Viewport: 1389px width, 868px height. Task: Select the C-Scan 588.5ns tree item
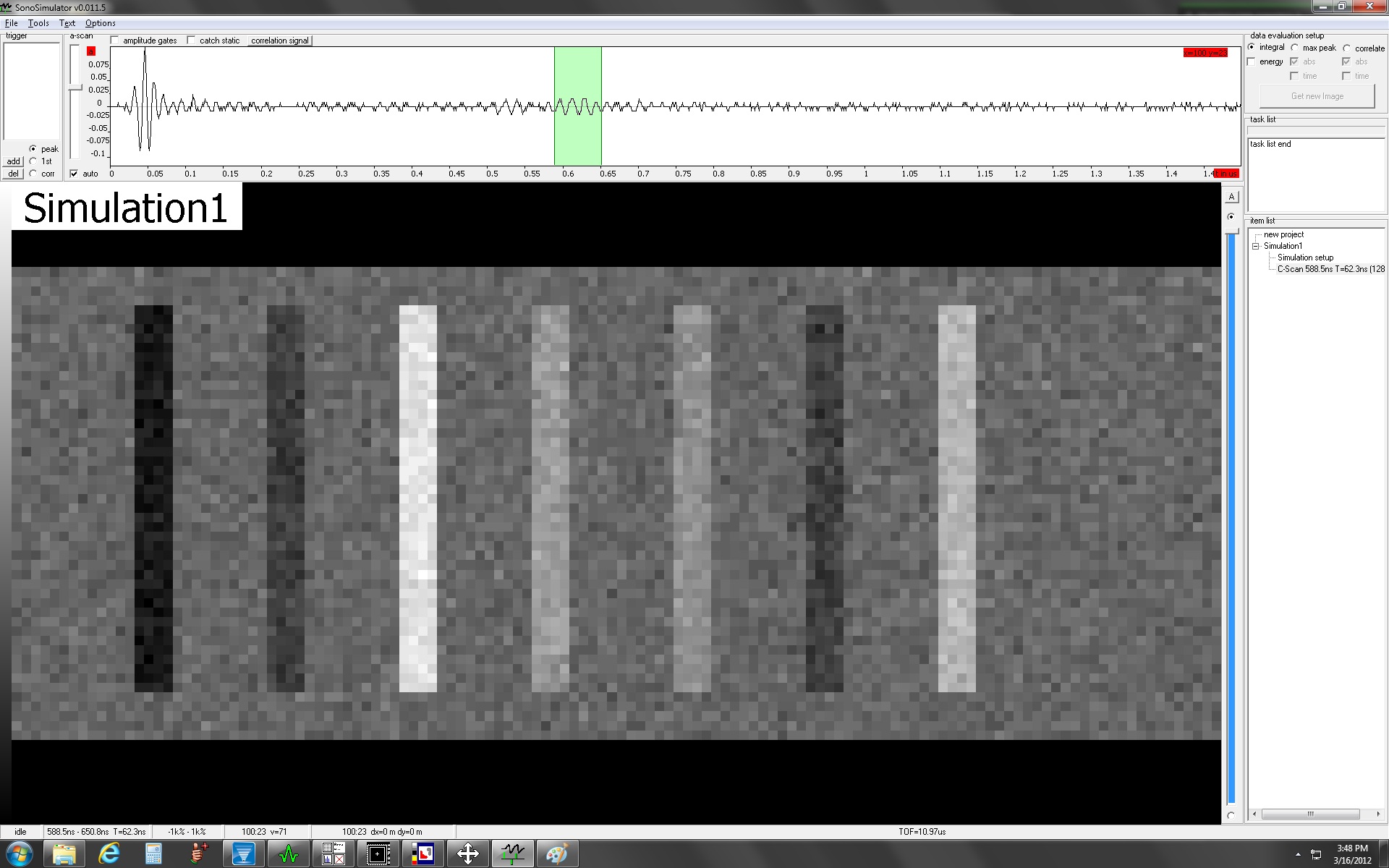tap(1330, 269)
